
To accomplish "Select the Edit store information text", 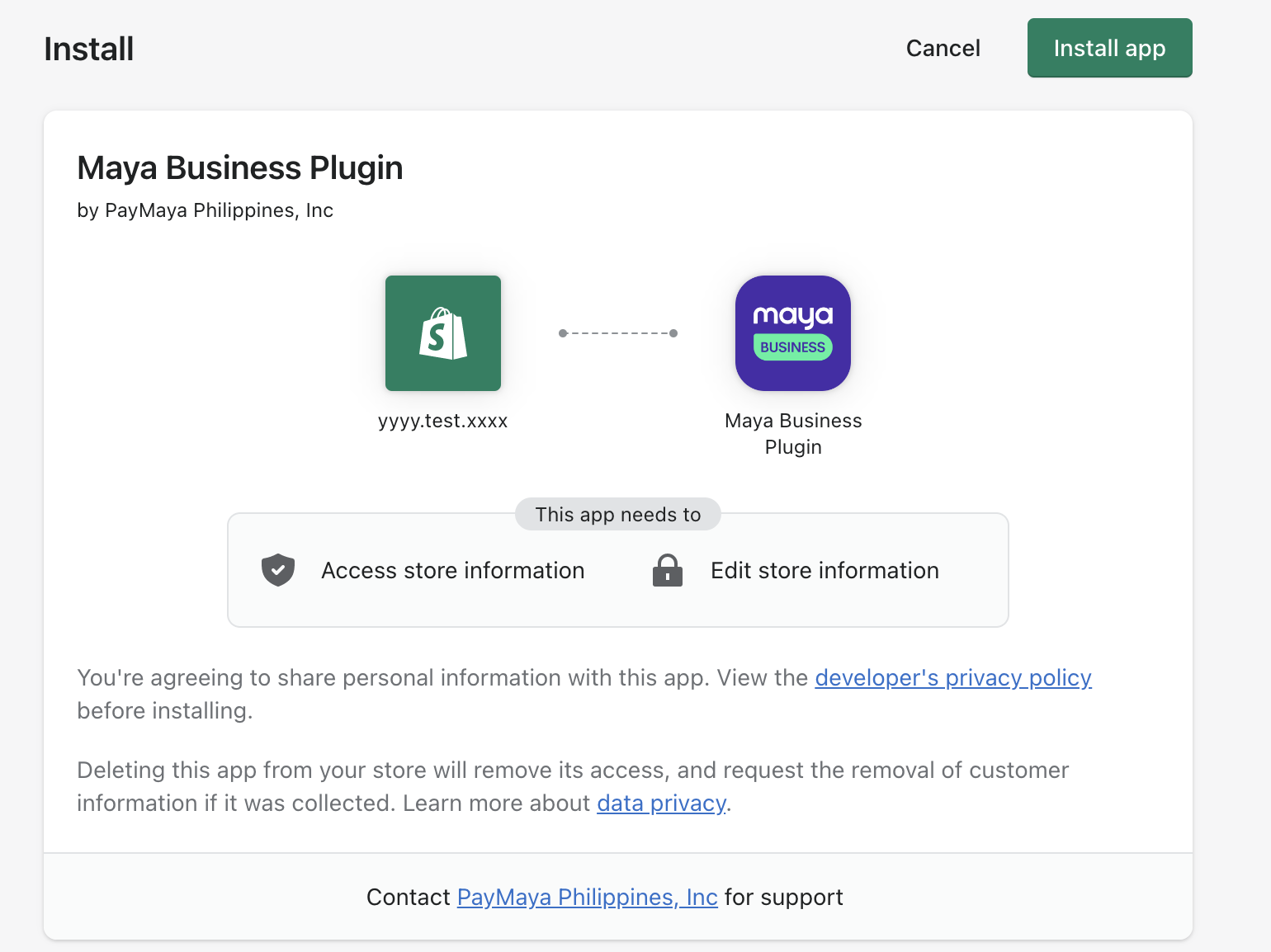I will click(824, 570).
